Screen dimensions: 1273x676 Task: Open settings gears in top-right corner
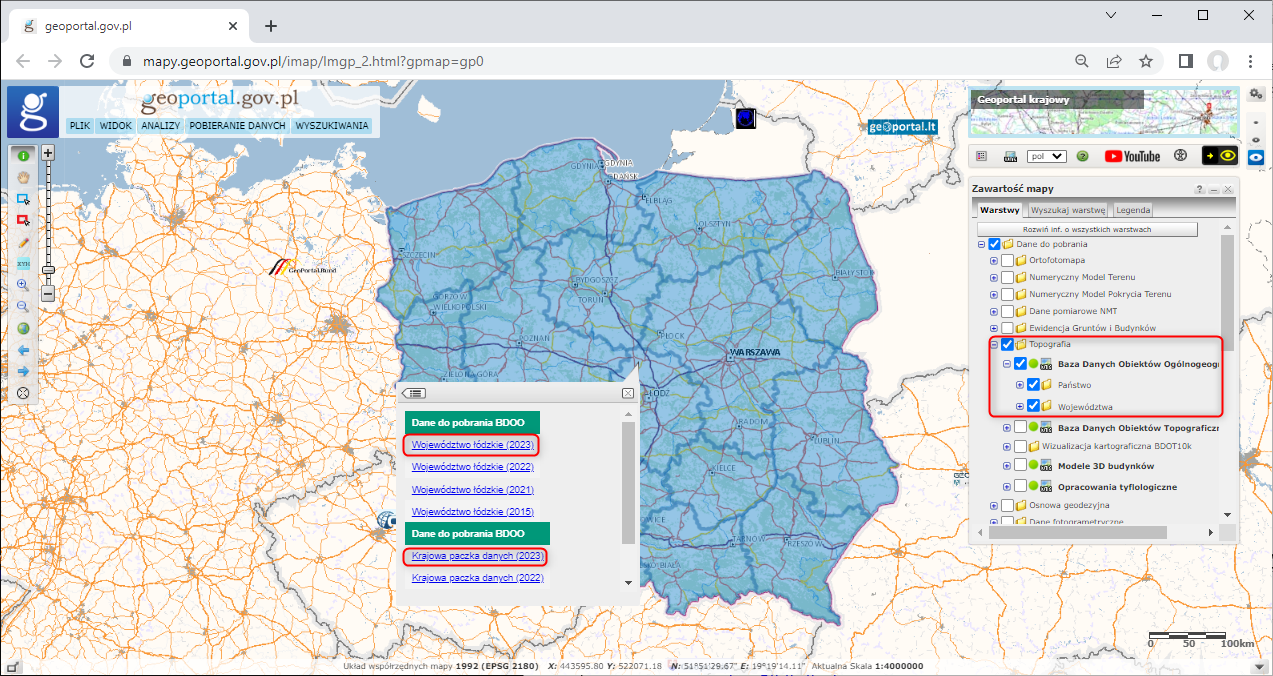click(x=1256, y=94)
